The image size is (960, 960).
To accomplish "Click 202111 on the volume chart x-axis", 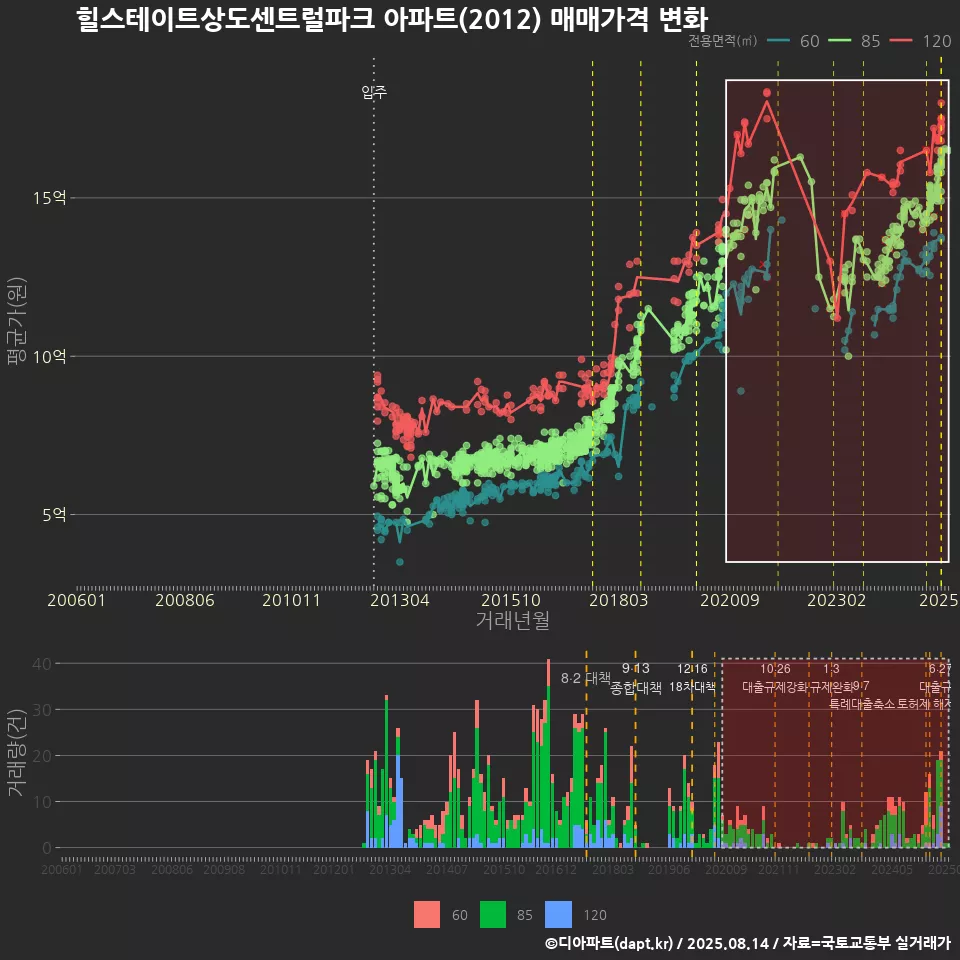I will pyautogui.click(x=779, y=869).
